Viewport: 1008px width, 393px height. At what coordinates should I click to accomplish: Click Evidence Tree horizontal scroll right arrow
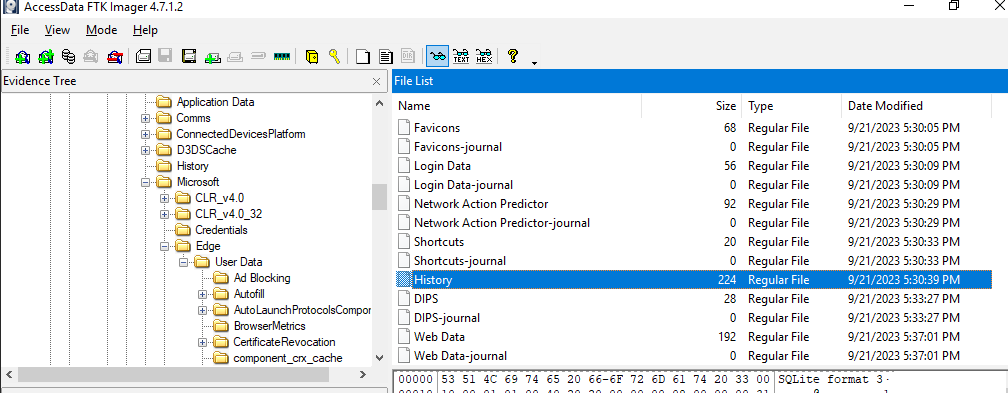coord(363,374)
